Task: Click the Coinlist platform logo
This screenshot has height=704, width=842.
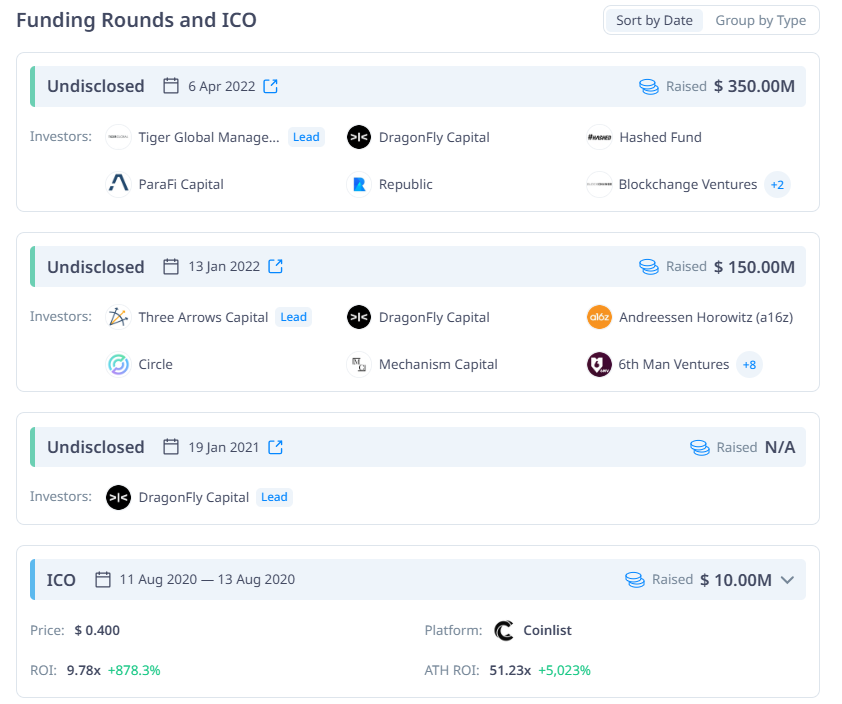Action: pyautogui.click(x=504, y=630)
